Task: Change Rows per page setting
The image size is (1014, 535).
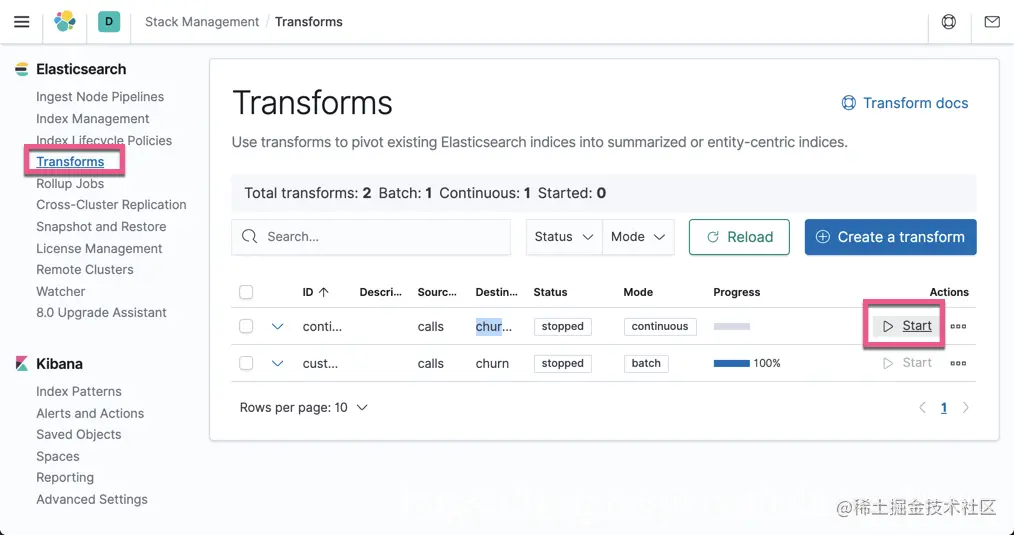Action: coord(303,408)
